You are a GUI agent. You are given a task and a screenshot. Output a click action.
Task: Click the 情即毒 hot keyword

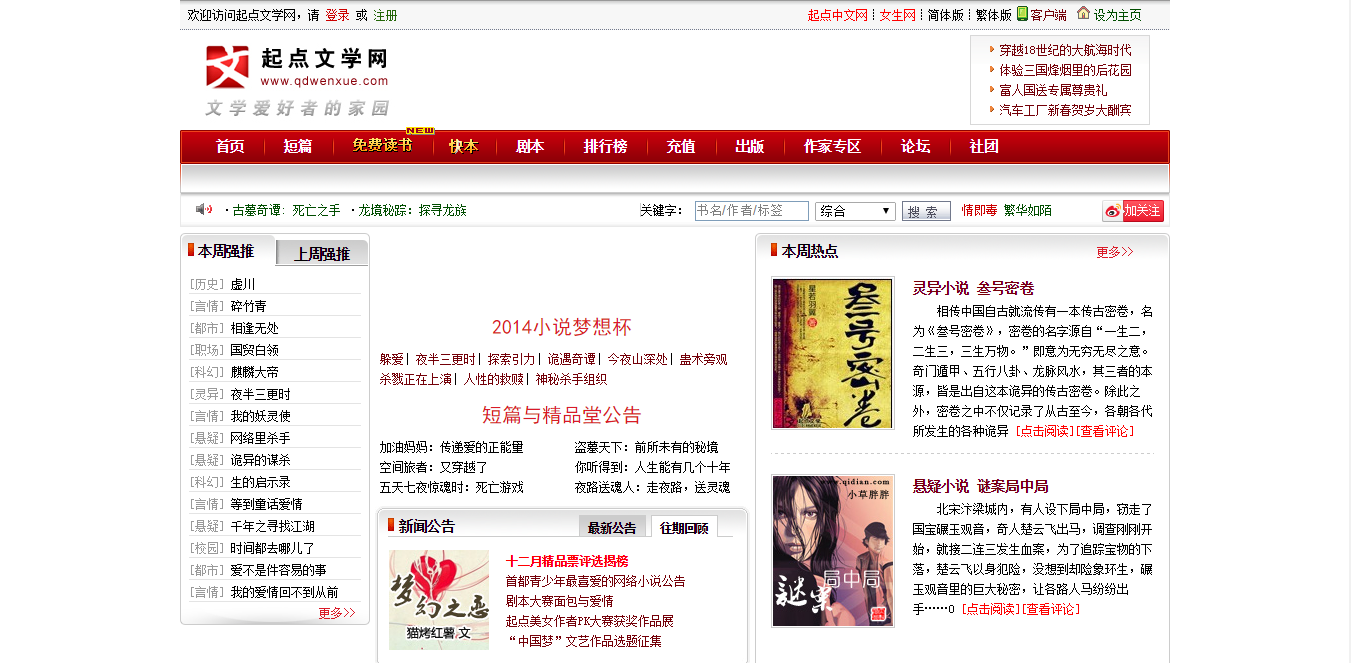(979, 210)
